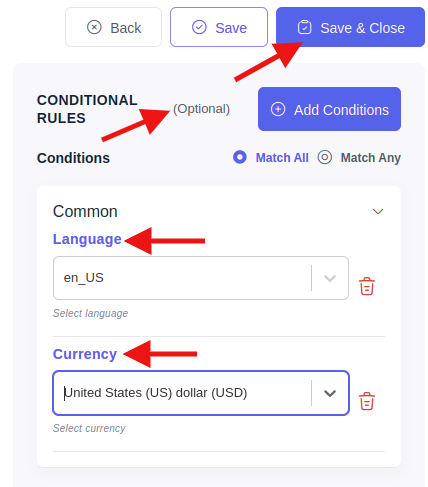Delete the Language condition with trash icon
This screenshot has height=487, width=428.
[x=367, y=286]
